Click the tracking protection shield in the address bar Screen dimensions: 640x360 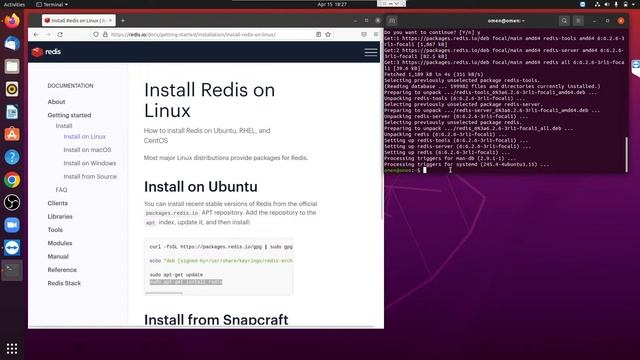point(96,35)
